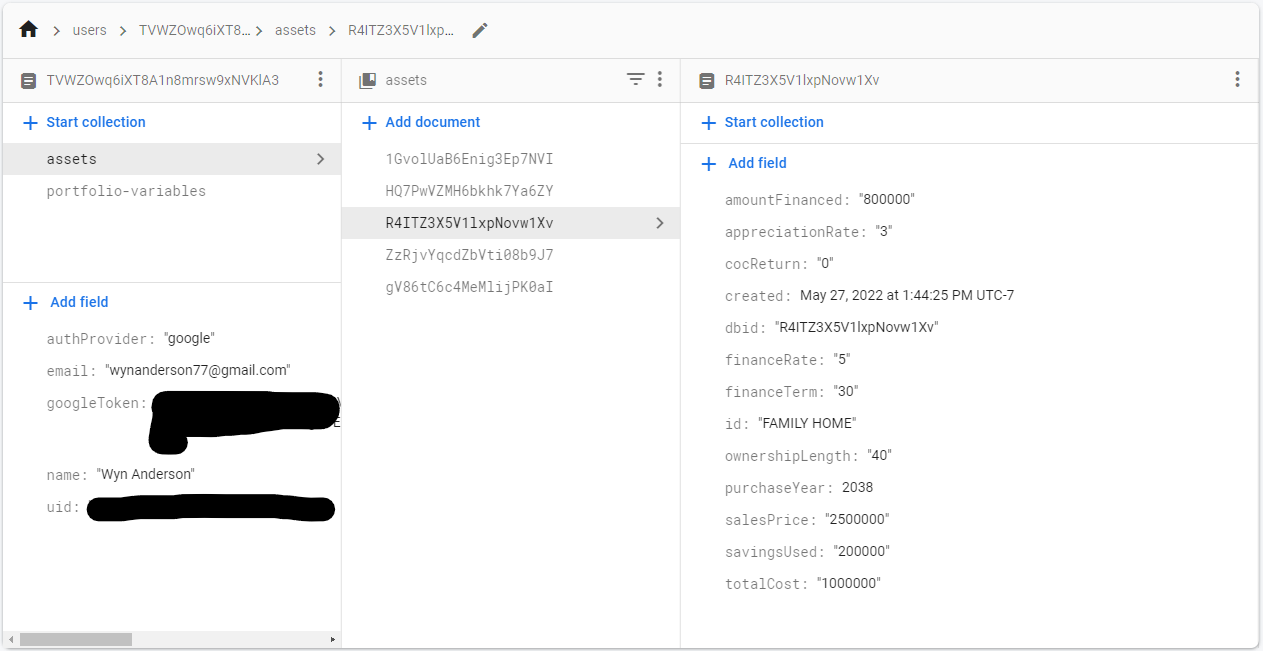1263x651 pixels.
Task: Click the id field "FAMILY HOME"
Action: 790,424
